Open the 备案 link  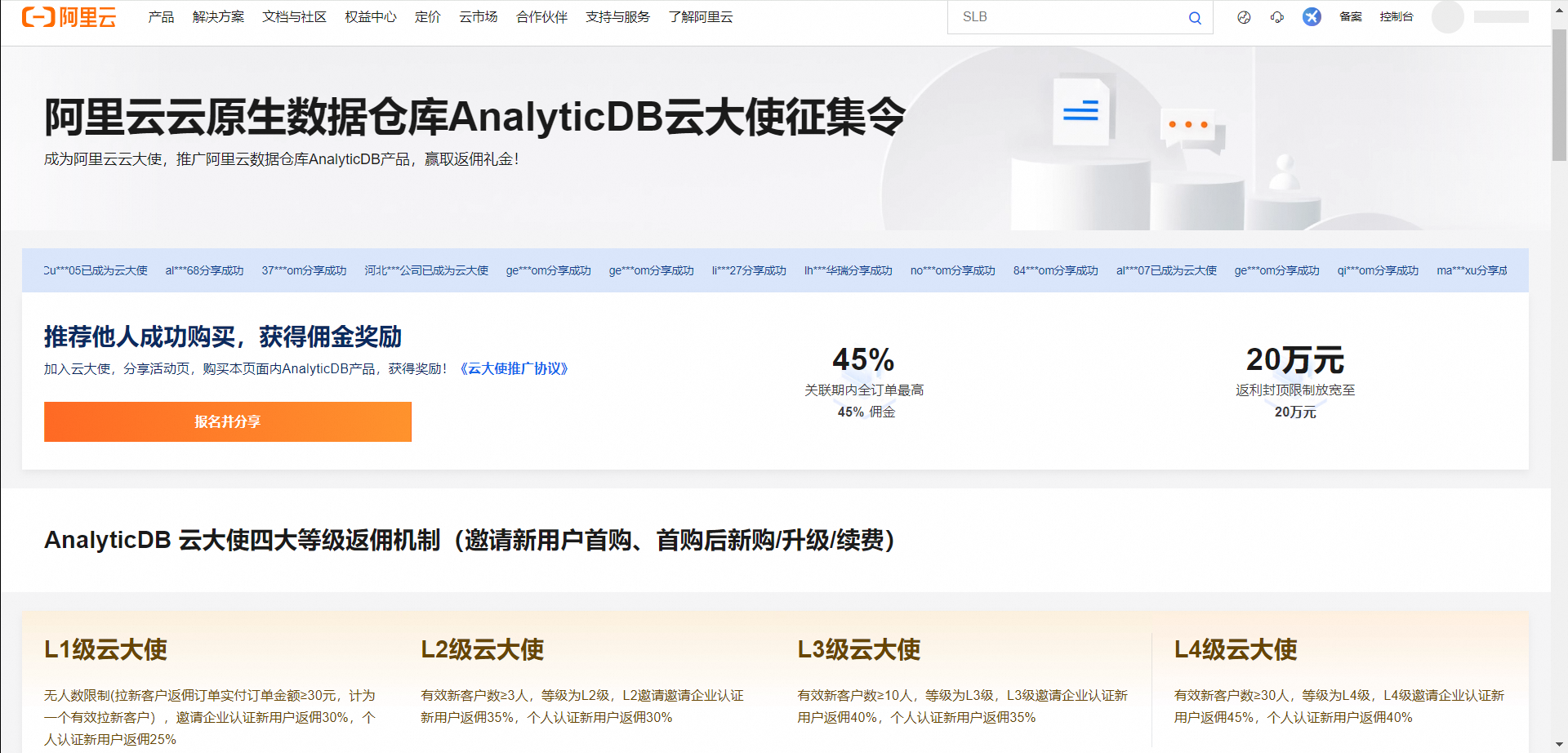coord(1351,17)
